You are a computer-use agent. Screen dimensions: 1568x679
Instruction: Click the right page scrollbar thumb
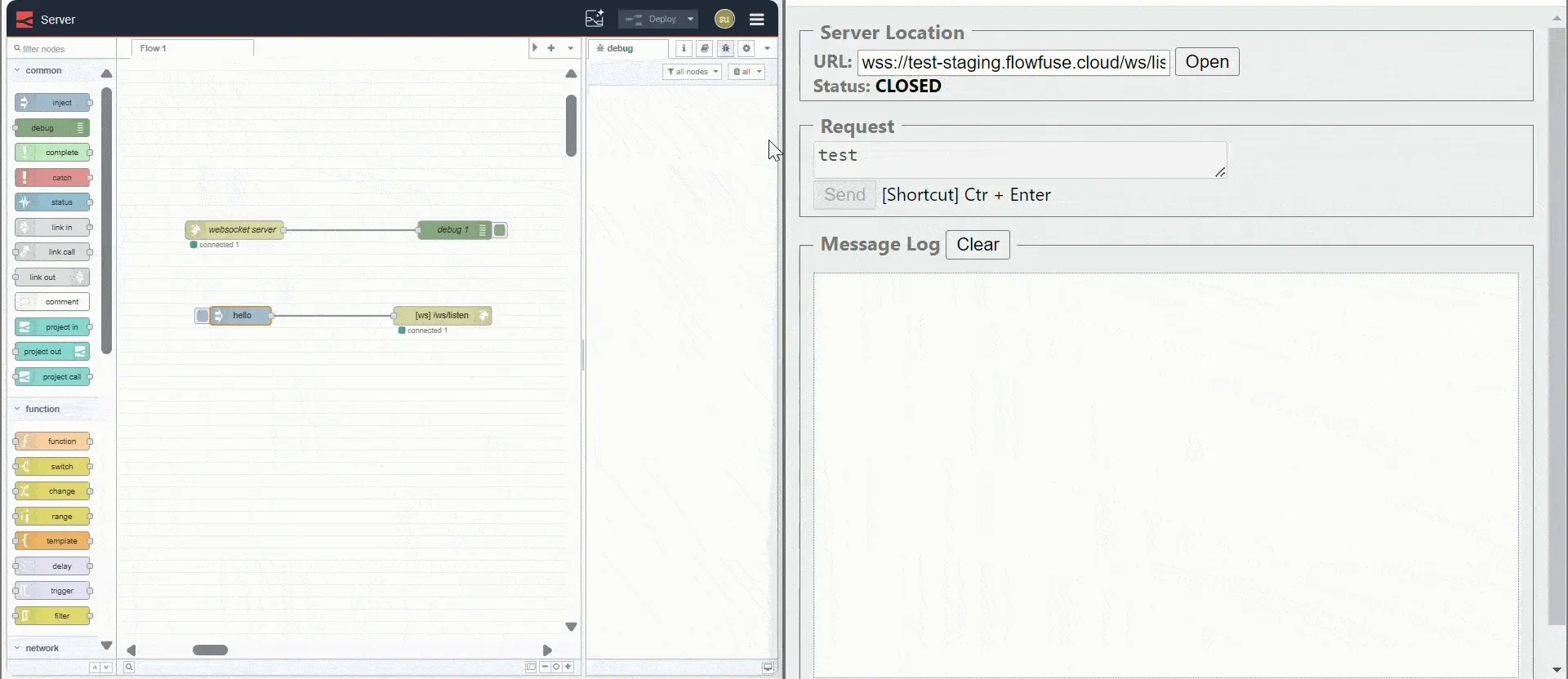pyautogui.click(x=1557, y=326)
